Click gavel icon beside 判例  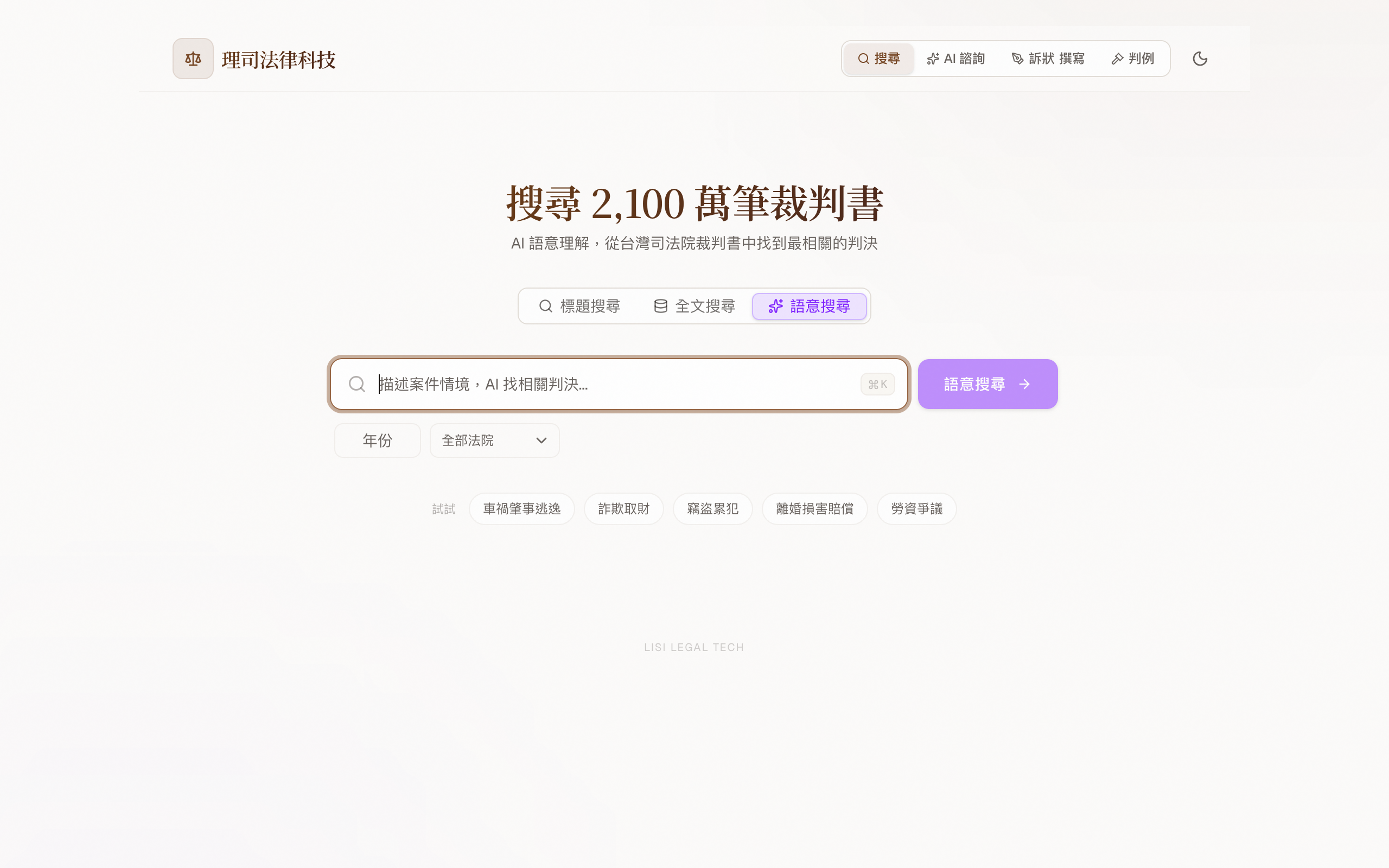coord(1117,59)
